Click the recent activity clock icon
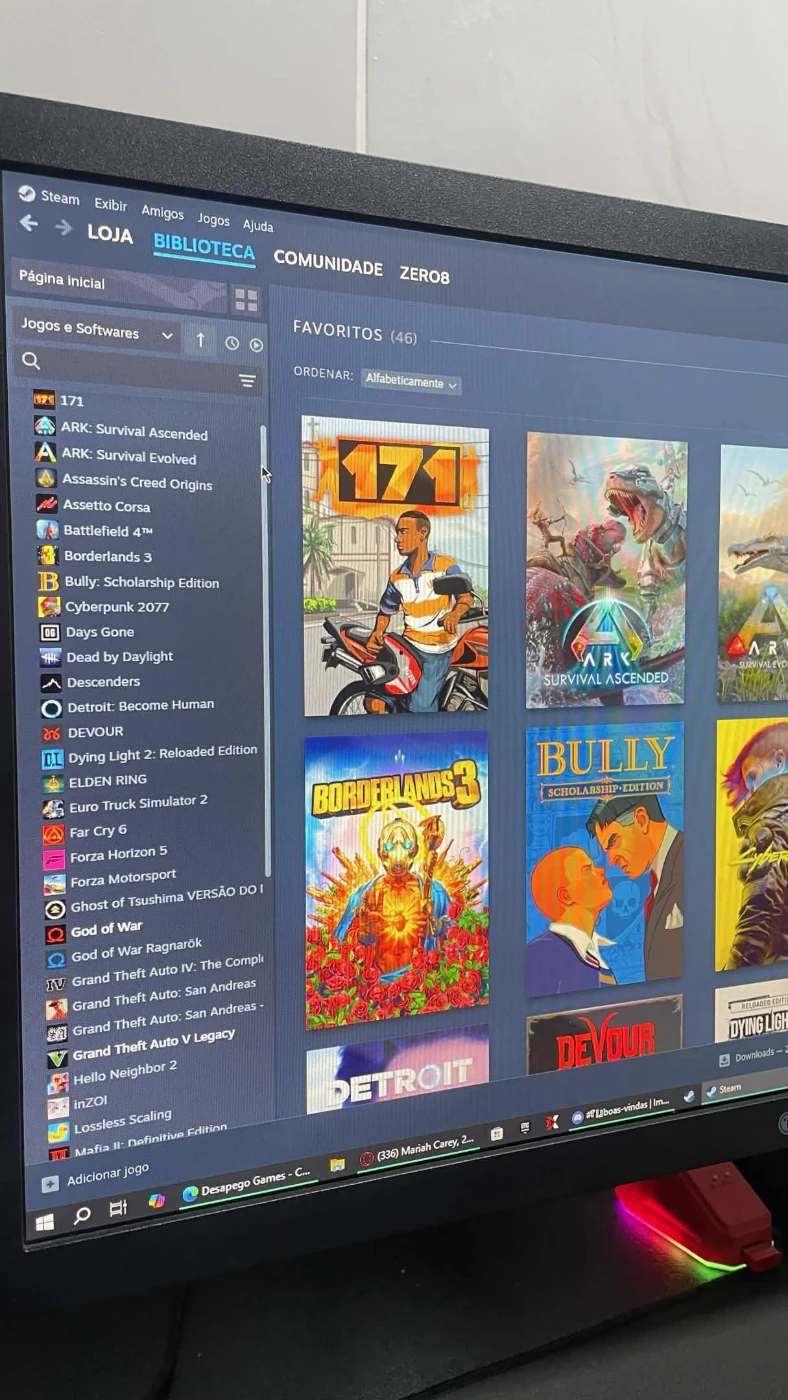 pos(232,343)
